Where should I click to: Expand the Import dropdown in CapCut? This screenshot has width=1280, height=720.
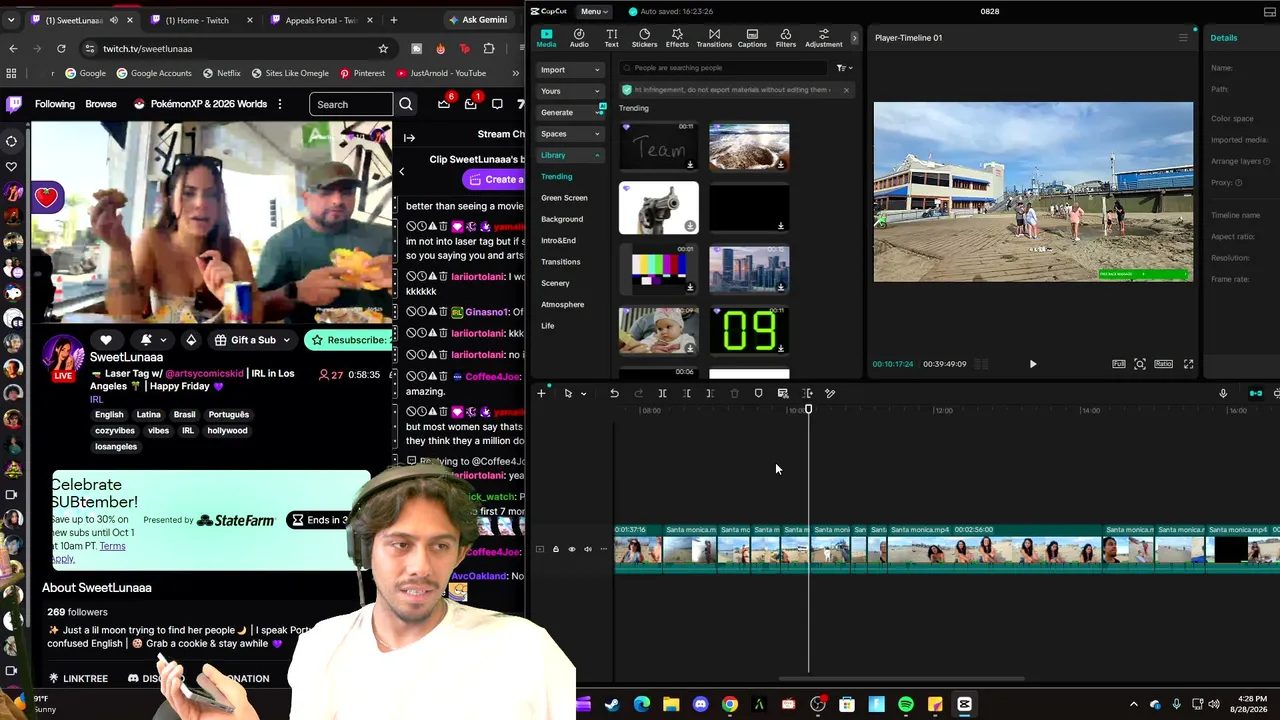coord(570,70)
